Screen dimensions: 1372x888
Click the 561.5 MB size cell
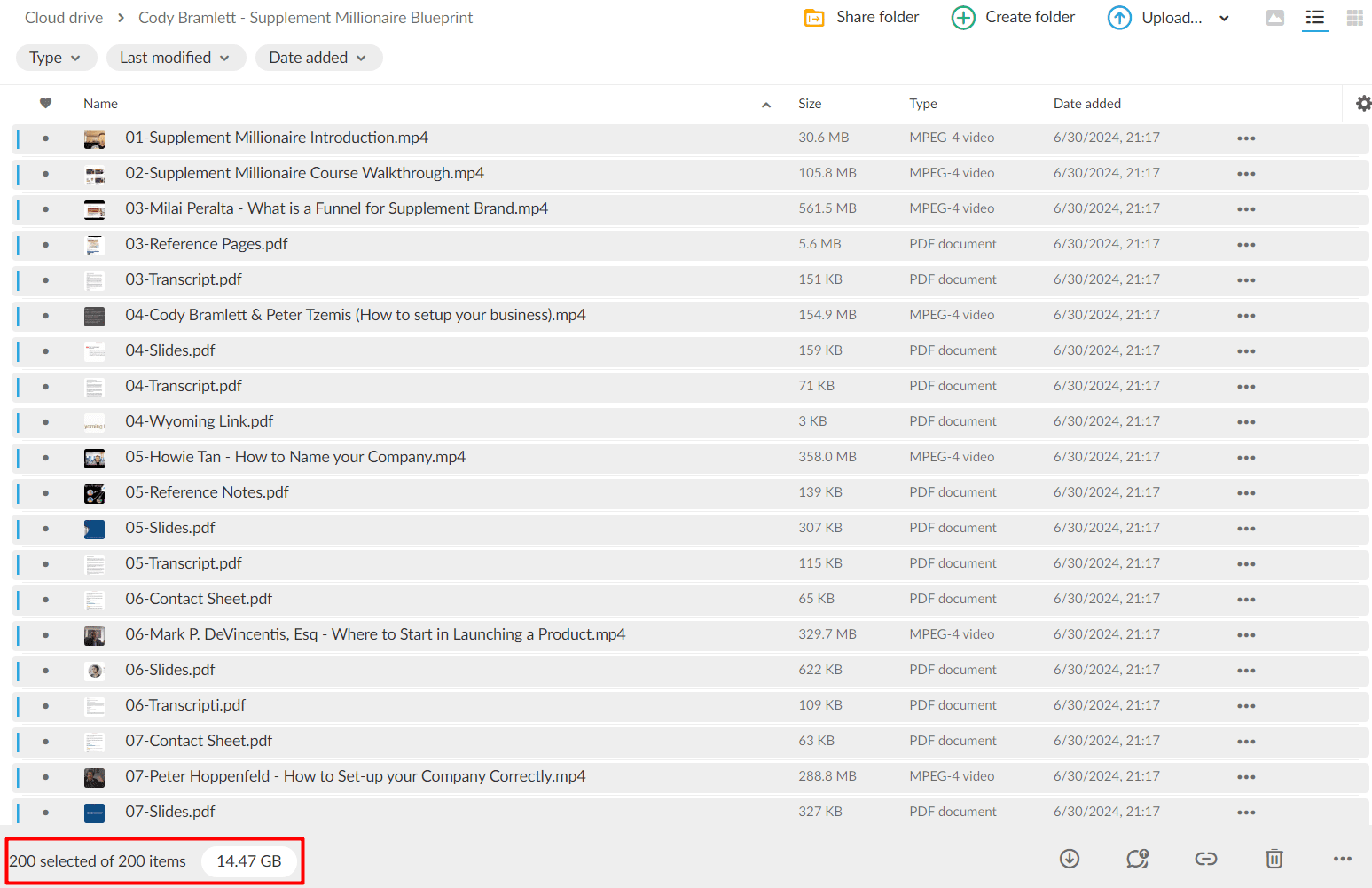tap(827, 208)
